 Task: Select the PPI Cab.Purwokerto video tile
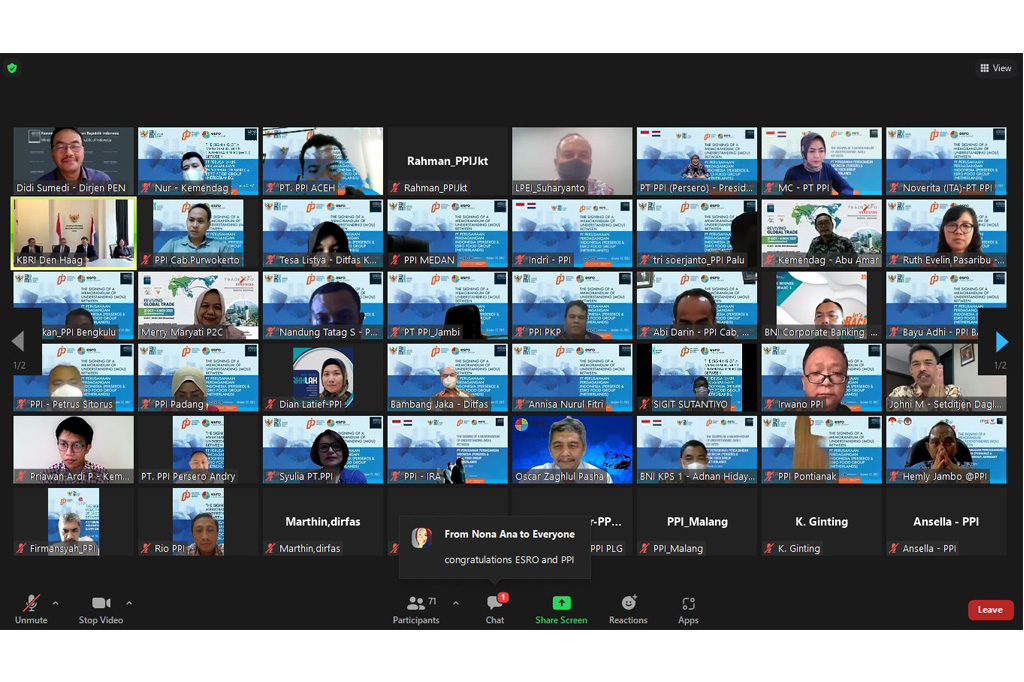click(x=198, y=233)
